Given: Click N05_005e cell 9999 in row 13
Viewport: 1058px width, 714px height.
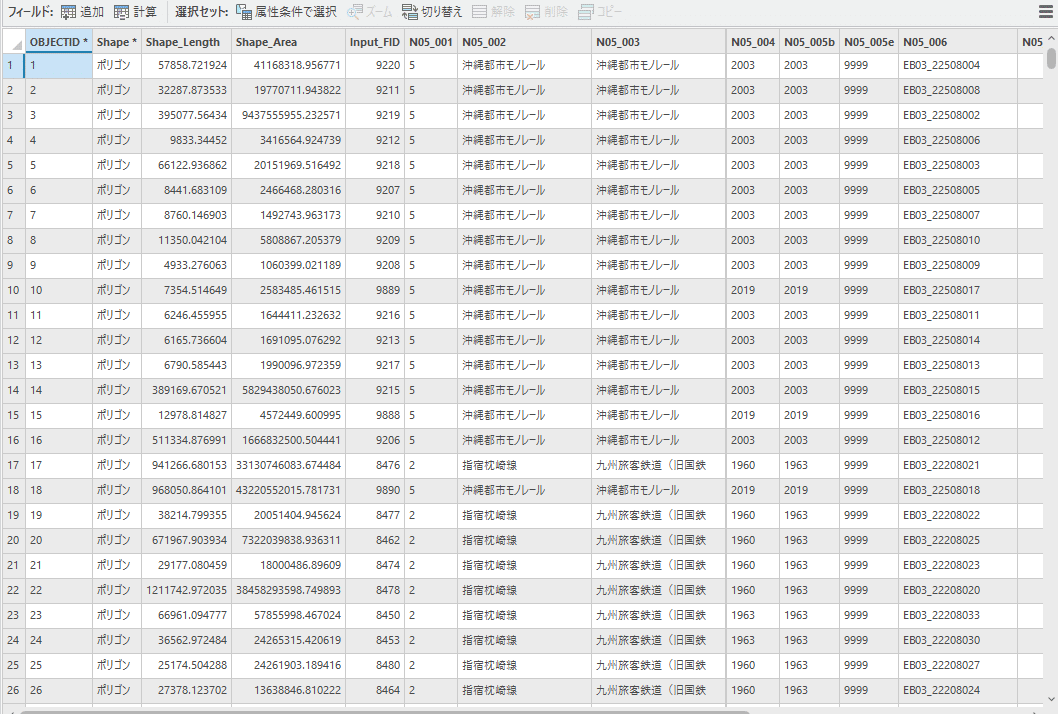Looking at the screenshot, I should point(869,365).
